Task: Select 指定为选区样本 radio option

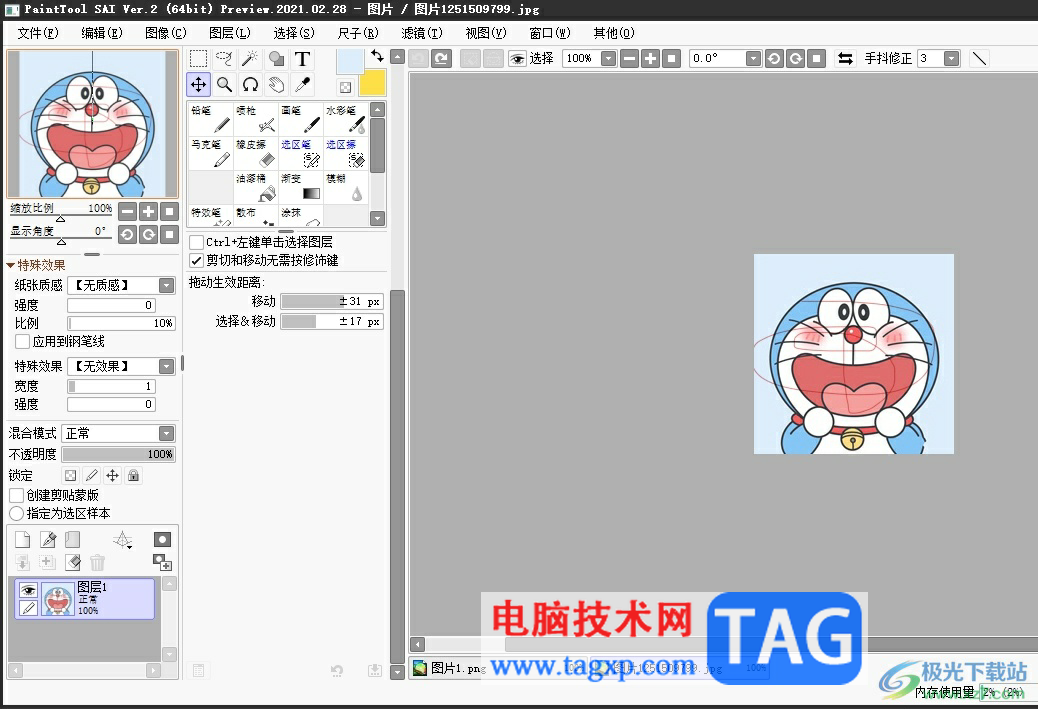Action: pos(17,513)
